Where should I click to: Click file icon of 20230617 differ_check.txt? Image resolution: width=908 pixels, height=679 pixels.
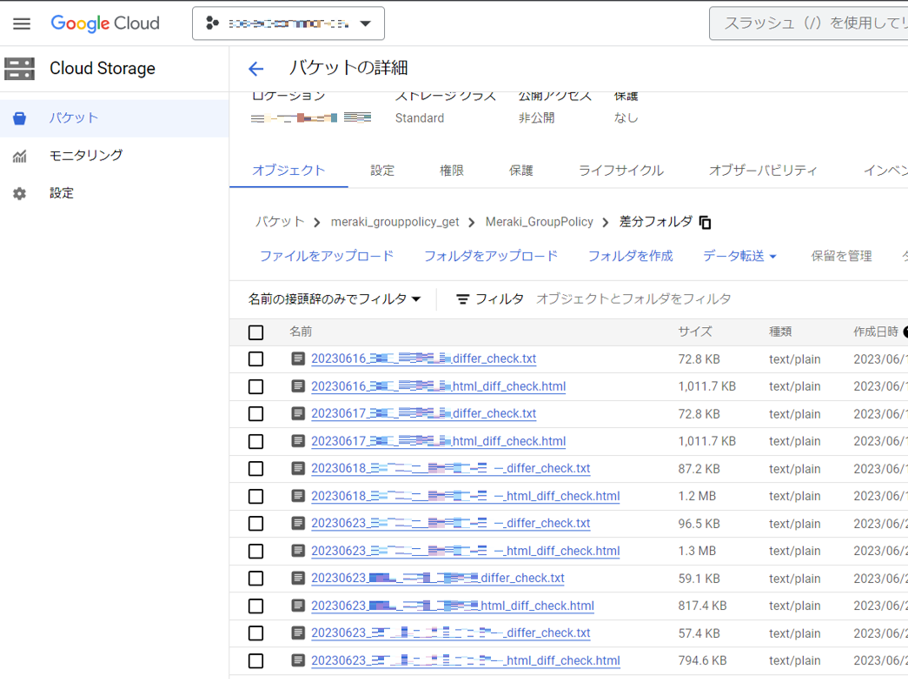click(x=298, y=413)
